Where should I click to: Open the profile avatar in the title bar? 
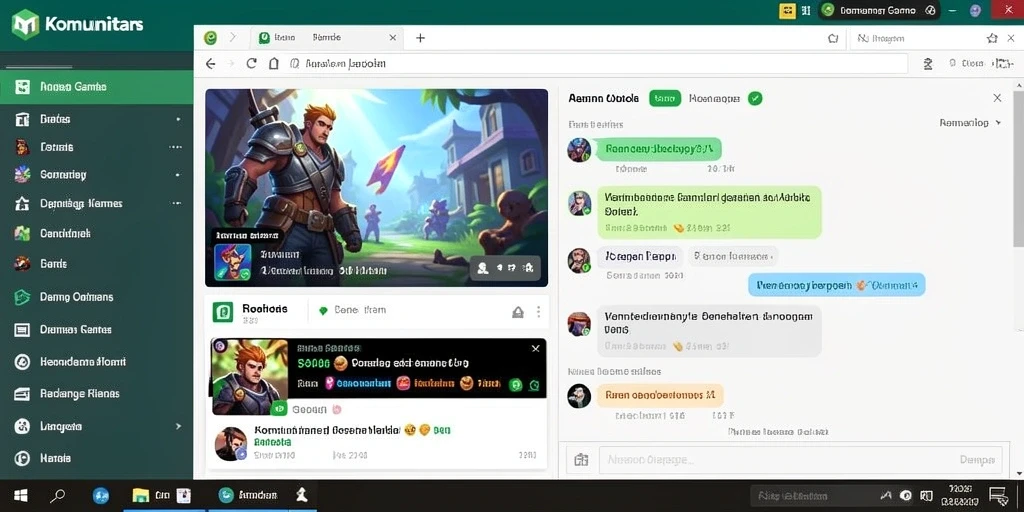(x=976, y=10)
